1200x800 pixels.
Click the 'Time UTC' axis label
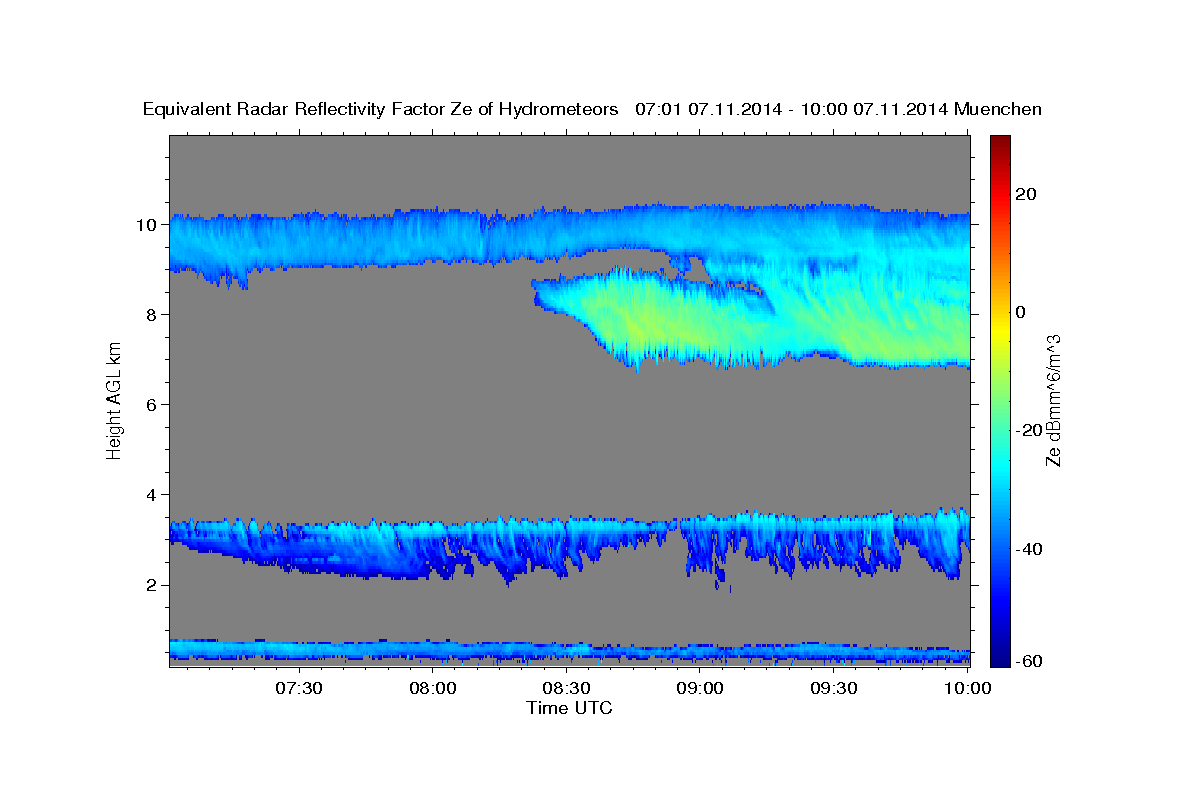tap(569, 708)
